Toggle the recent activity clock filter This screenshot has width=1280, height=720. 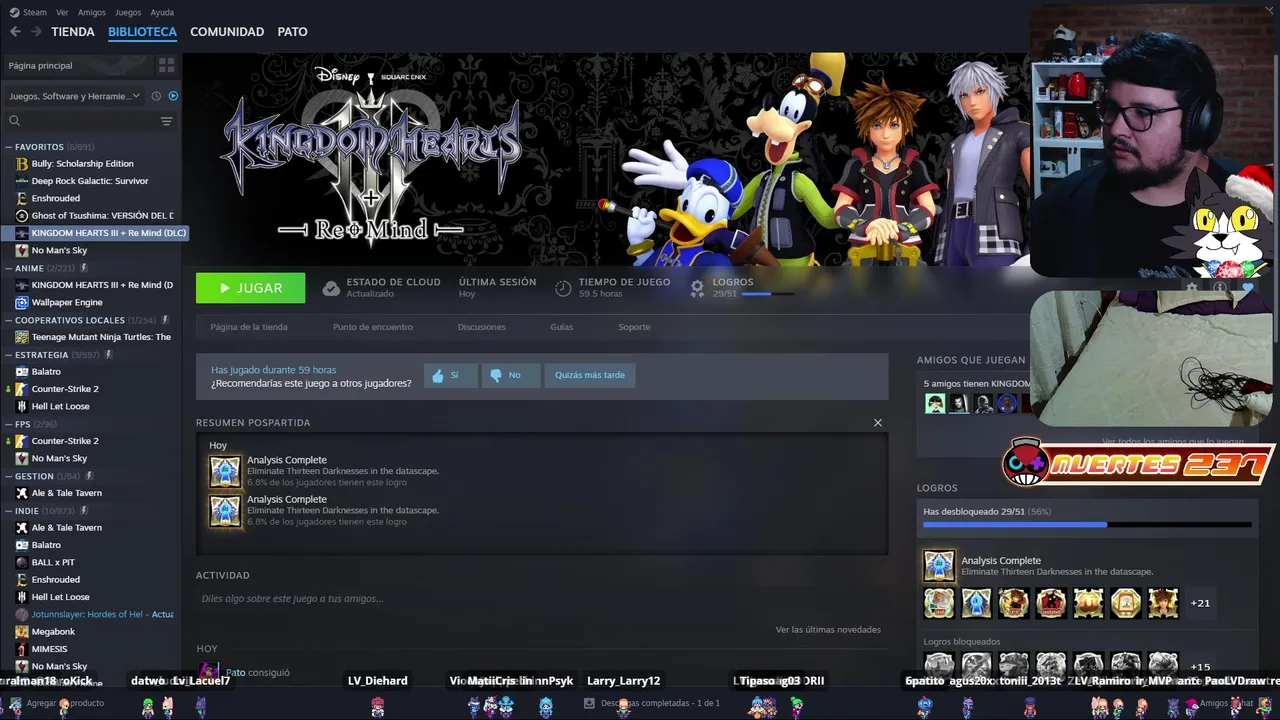[x=158, y=96]
